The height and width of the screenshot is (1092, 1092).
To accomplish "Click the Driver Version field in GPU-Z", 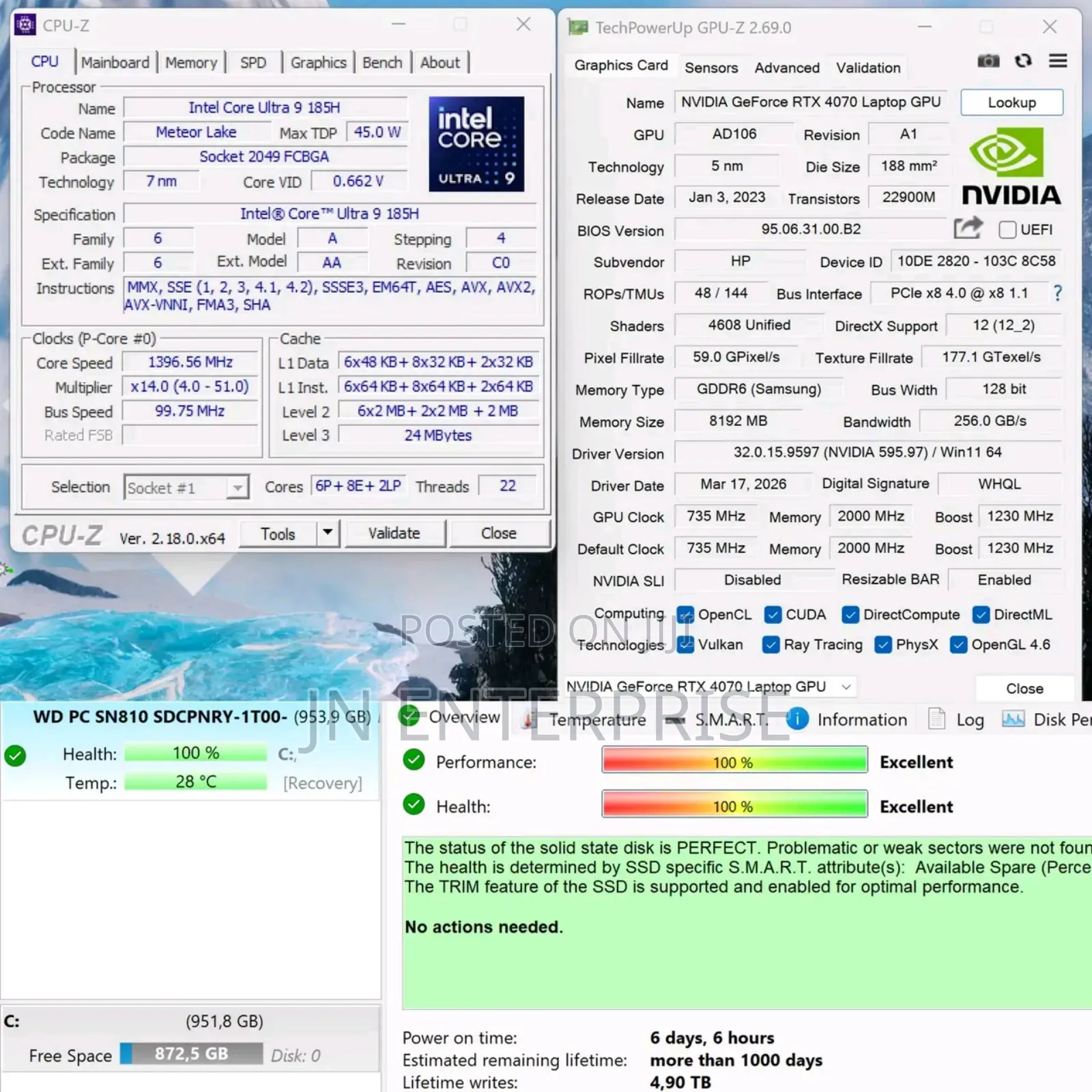I will point(867,452).
